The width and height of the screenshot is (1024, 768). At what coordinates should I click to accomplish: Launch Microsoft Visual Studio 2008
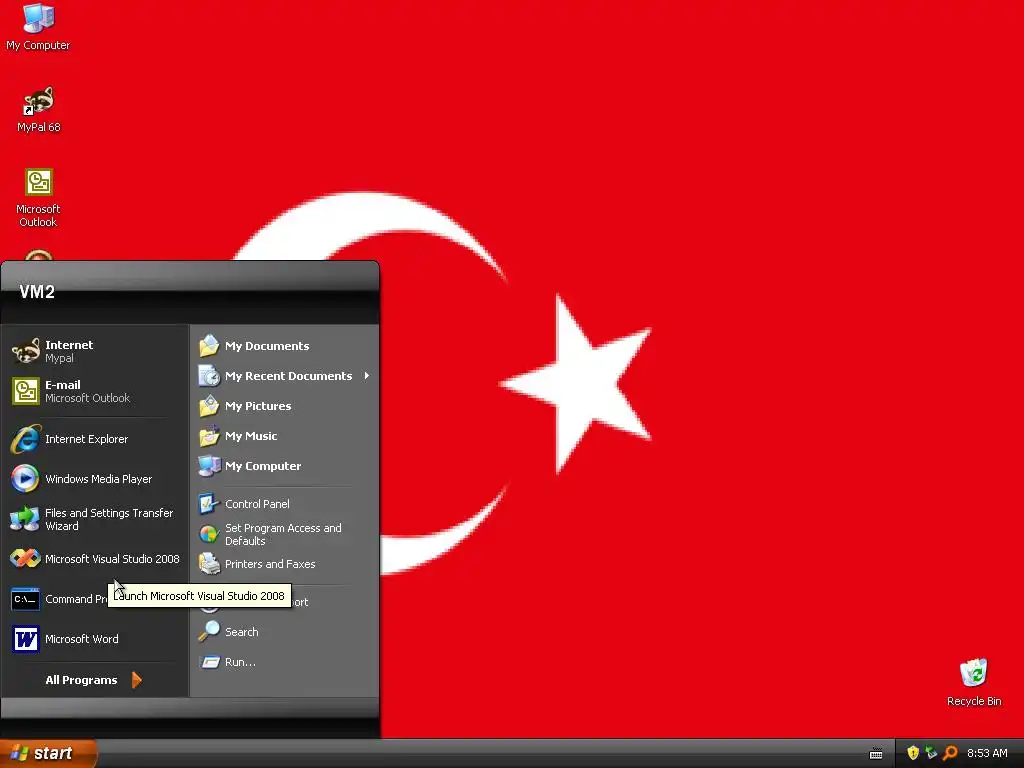tap(95, 559)
